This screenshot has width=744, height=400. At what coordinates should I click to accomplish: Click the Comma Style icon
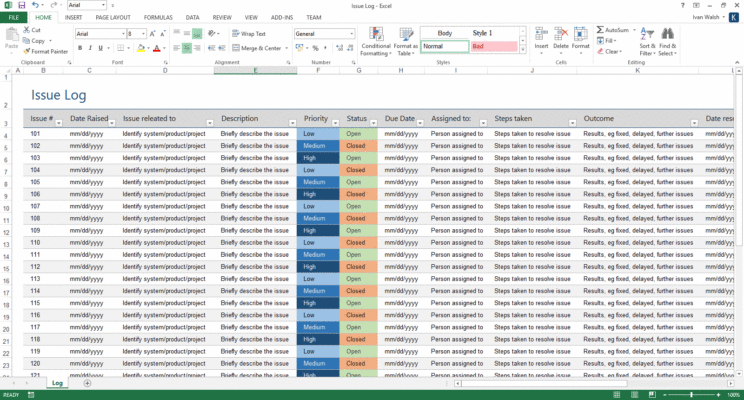tap(326, 48)
